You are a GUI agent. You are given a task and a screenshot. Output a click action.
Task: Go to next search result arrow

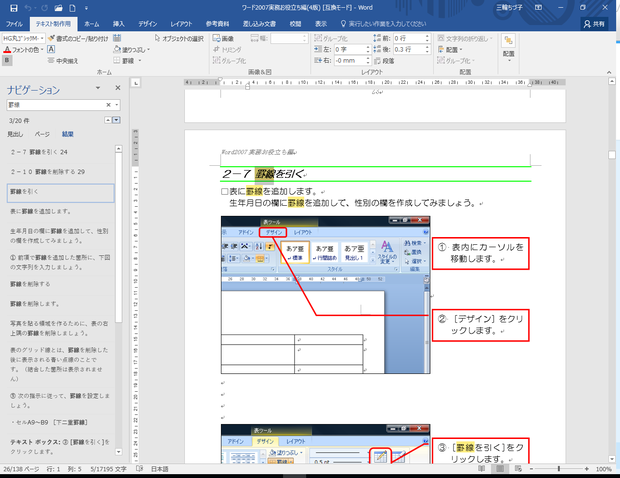[x=116, y=120]
